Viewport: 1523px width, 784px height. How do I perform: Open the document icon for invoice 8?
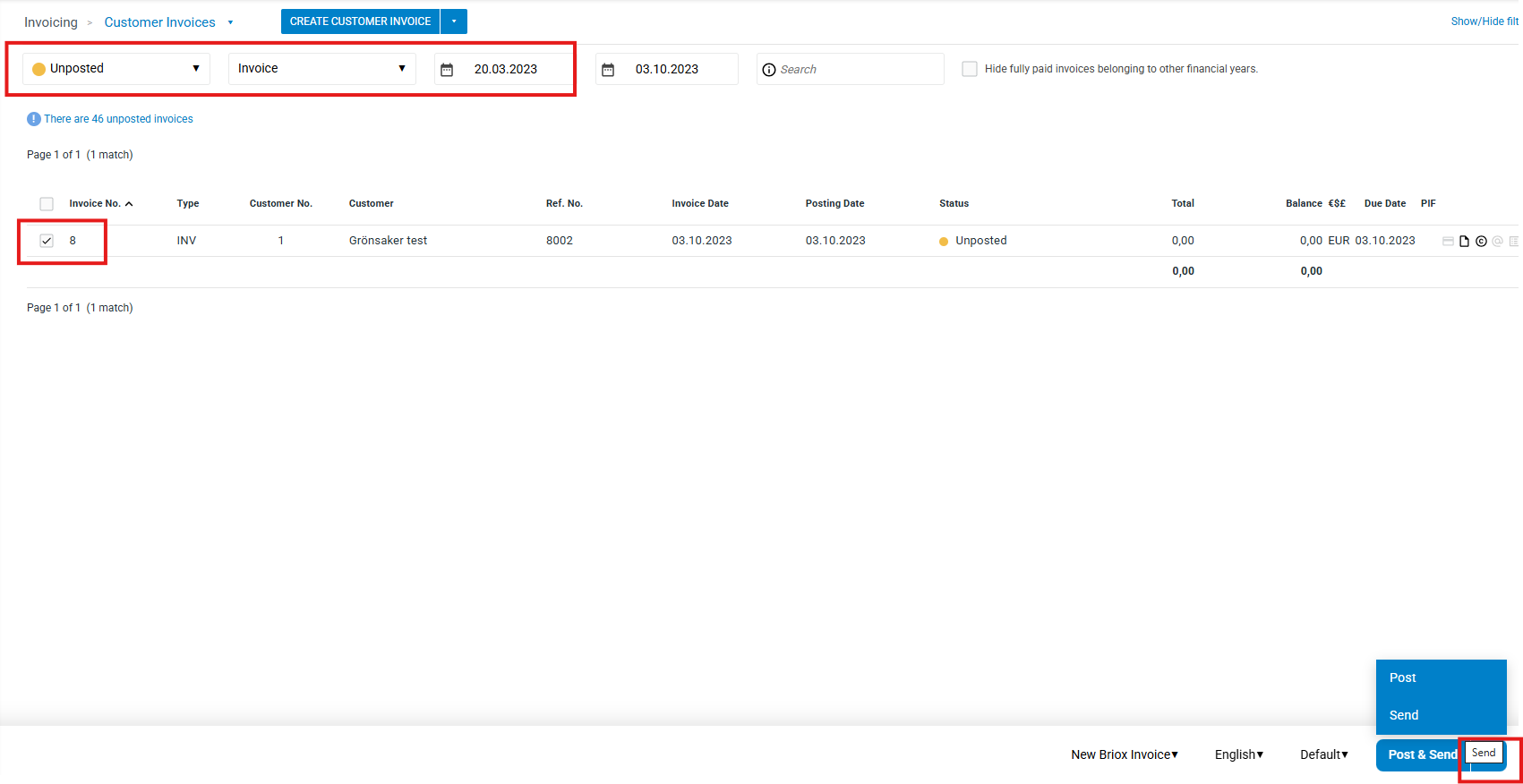coord(1464,241)
